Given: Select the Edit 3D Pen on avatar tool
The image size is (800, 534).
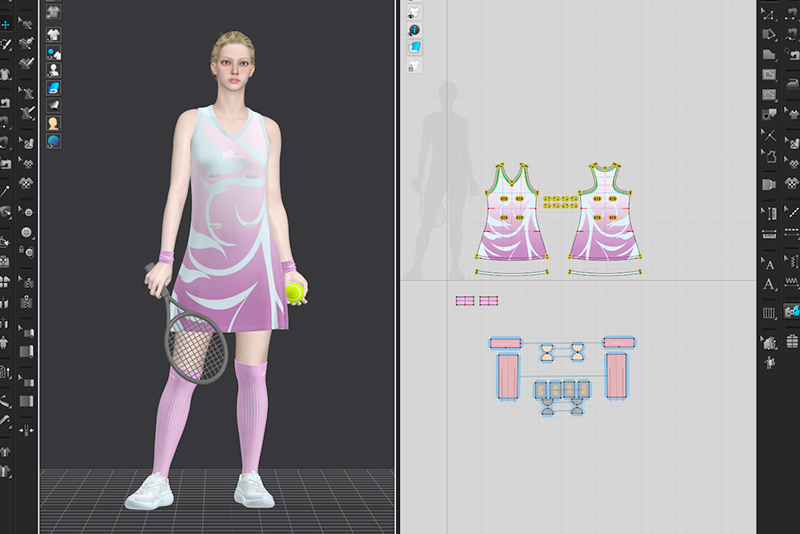Looking at the screenshot, I should coord(26,92).
